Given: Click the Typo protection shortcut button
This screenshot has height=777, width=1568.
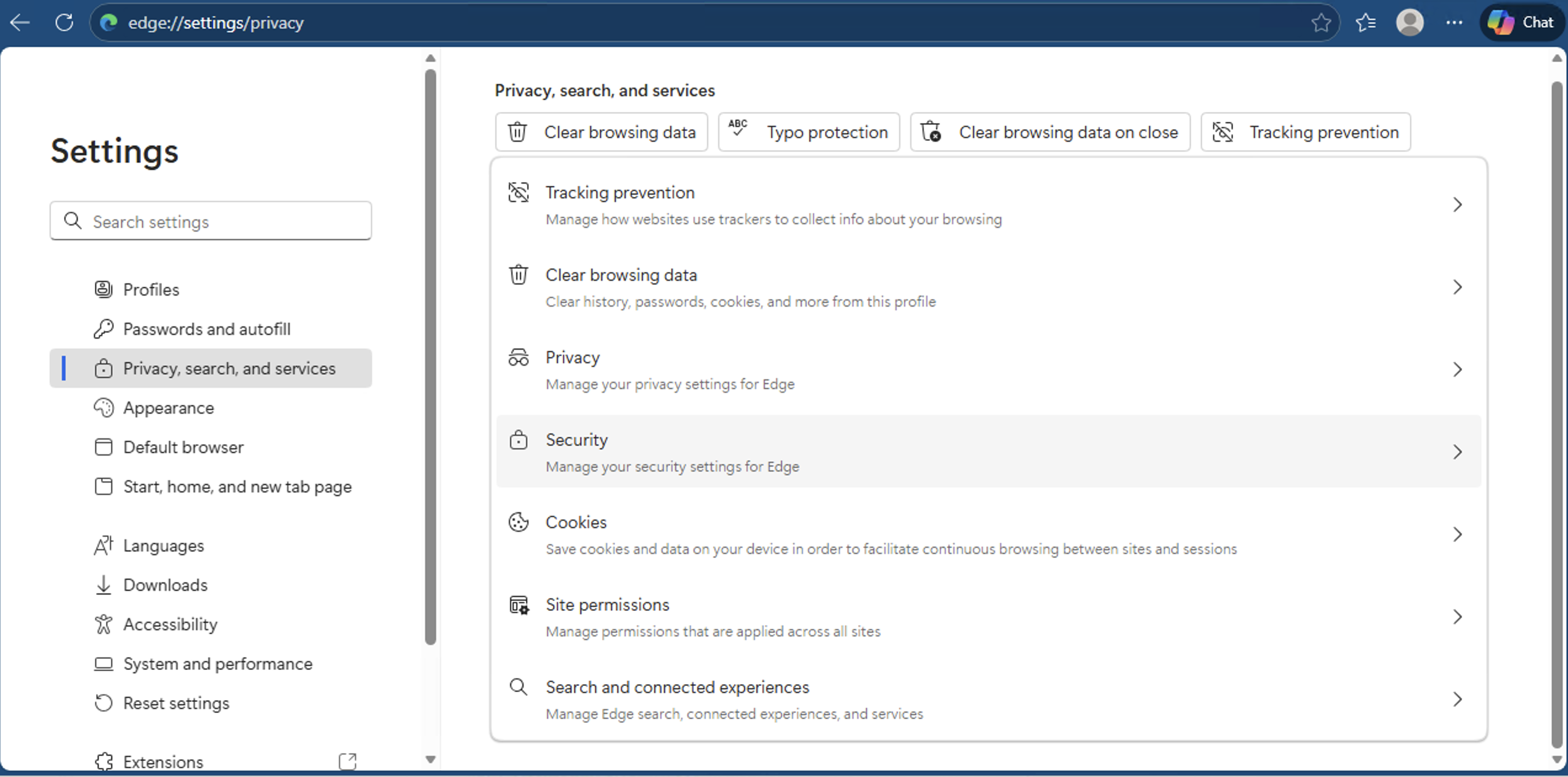Looking at the screenshot, I should click(x=809, y=132).
